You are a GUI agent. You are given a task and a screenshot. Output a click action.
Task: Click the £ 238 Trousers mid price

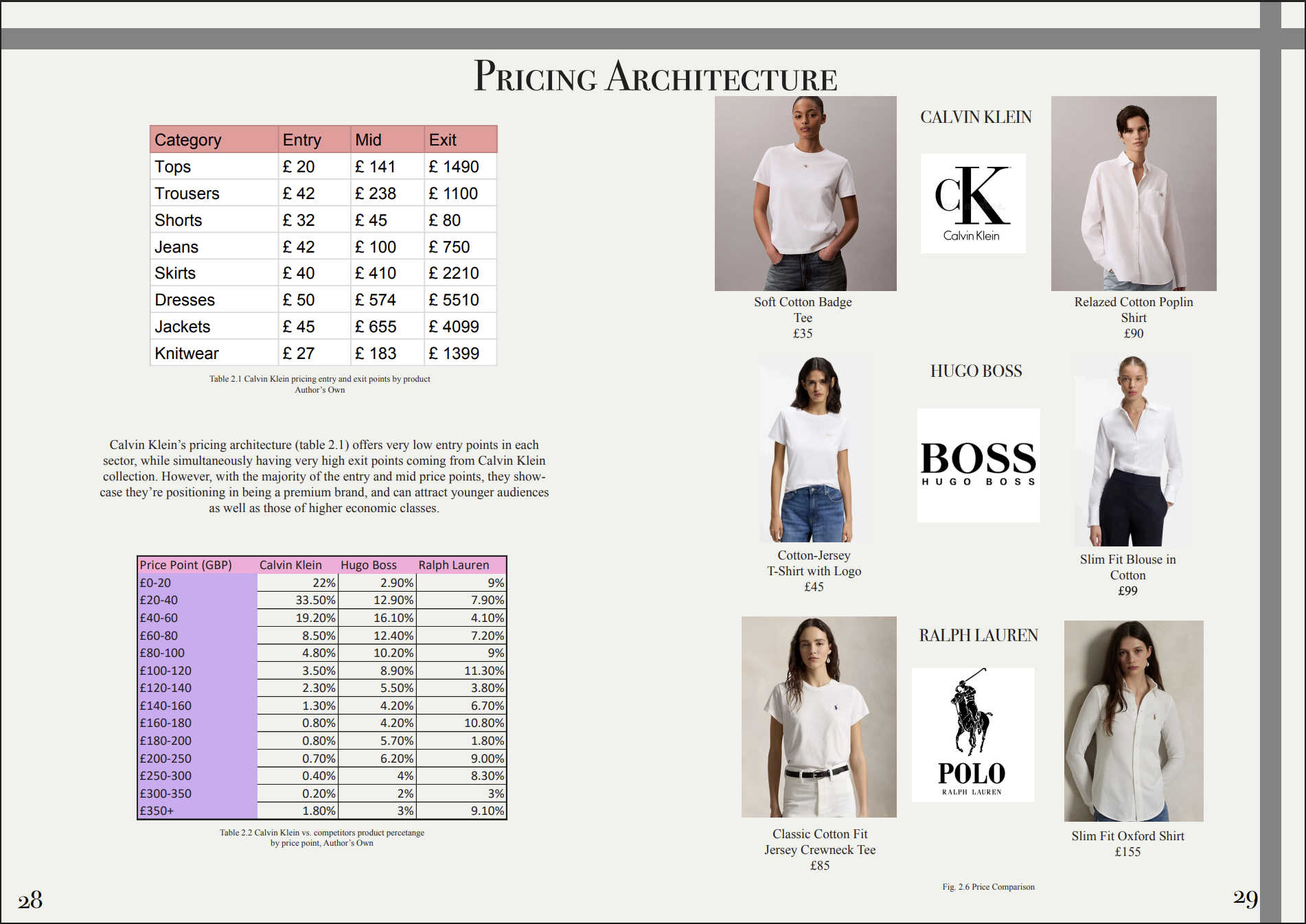[376, 194]
